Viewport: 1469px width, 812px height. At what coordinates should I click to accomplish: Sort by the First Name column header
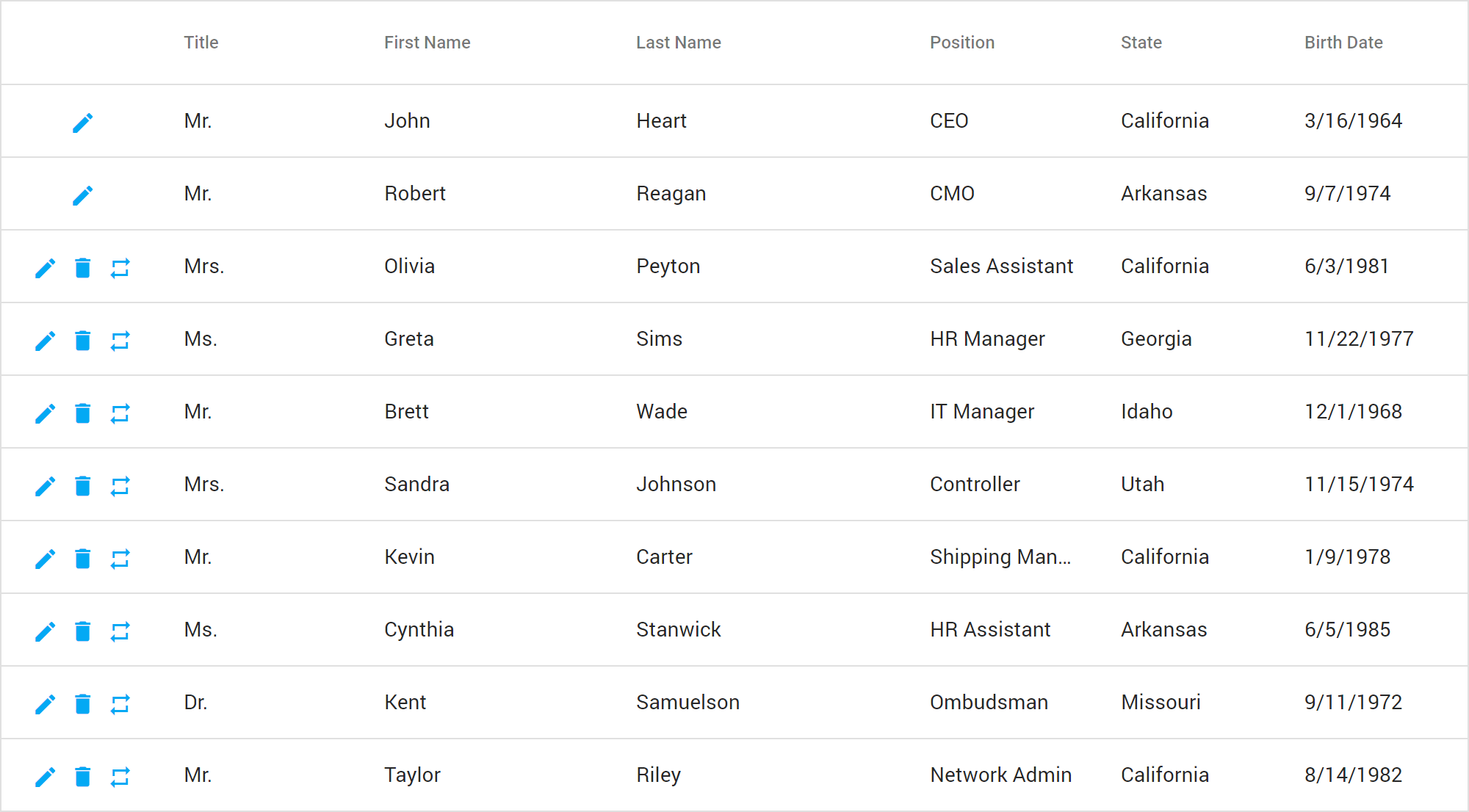(x=427, y=43)
